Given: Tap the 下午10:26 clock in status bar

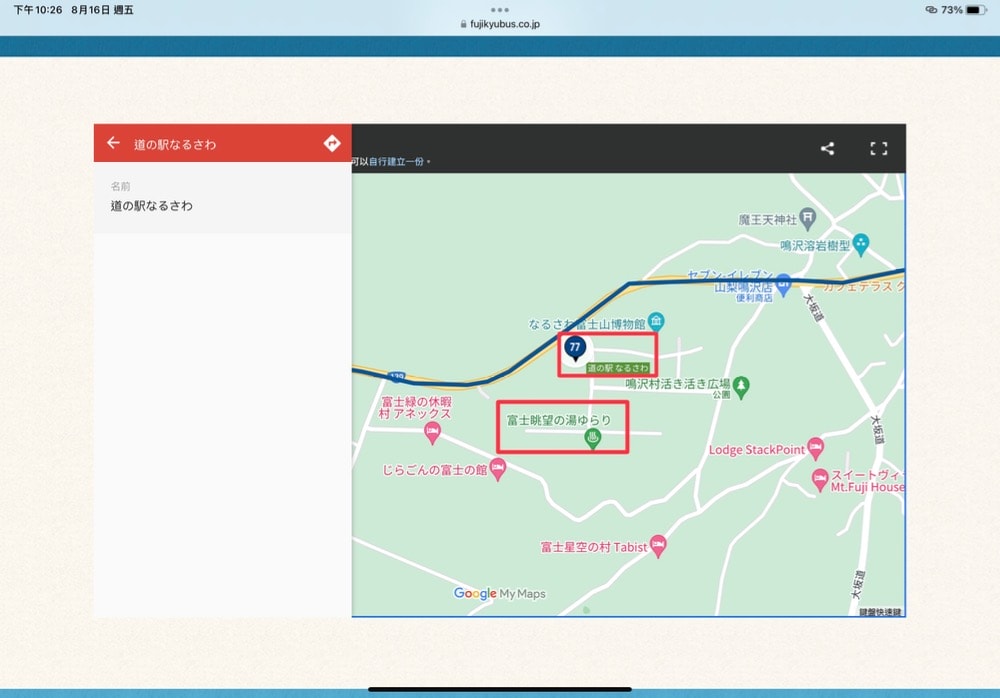Looking at the screenshot, I should coord(38,10).
